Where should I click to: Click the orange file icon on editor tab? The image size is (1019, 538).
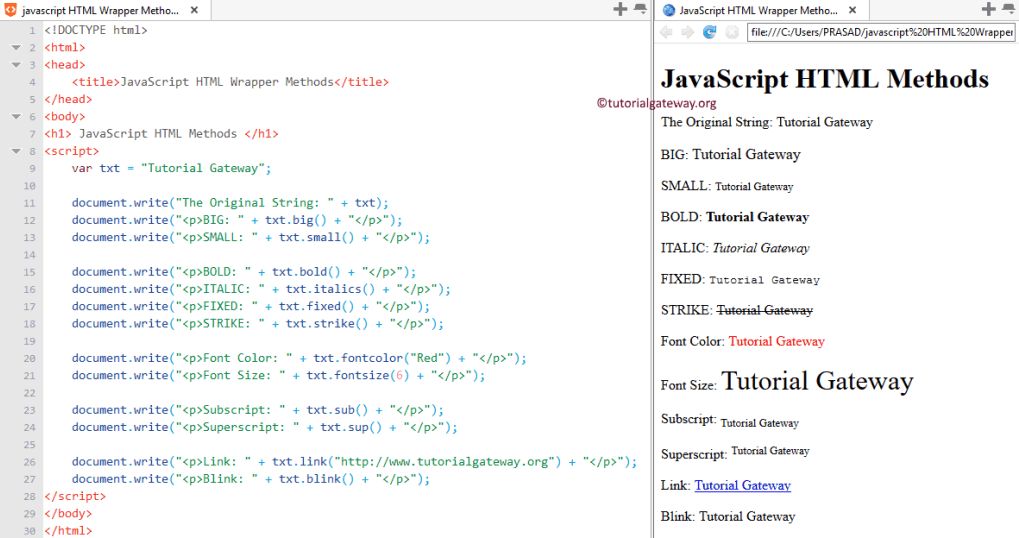pyautogui.click(x=11, y=10)
